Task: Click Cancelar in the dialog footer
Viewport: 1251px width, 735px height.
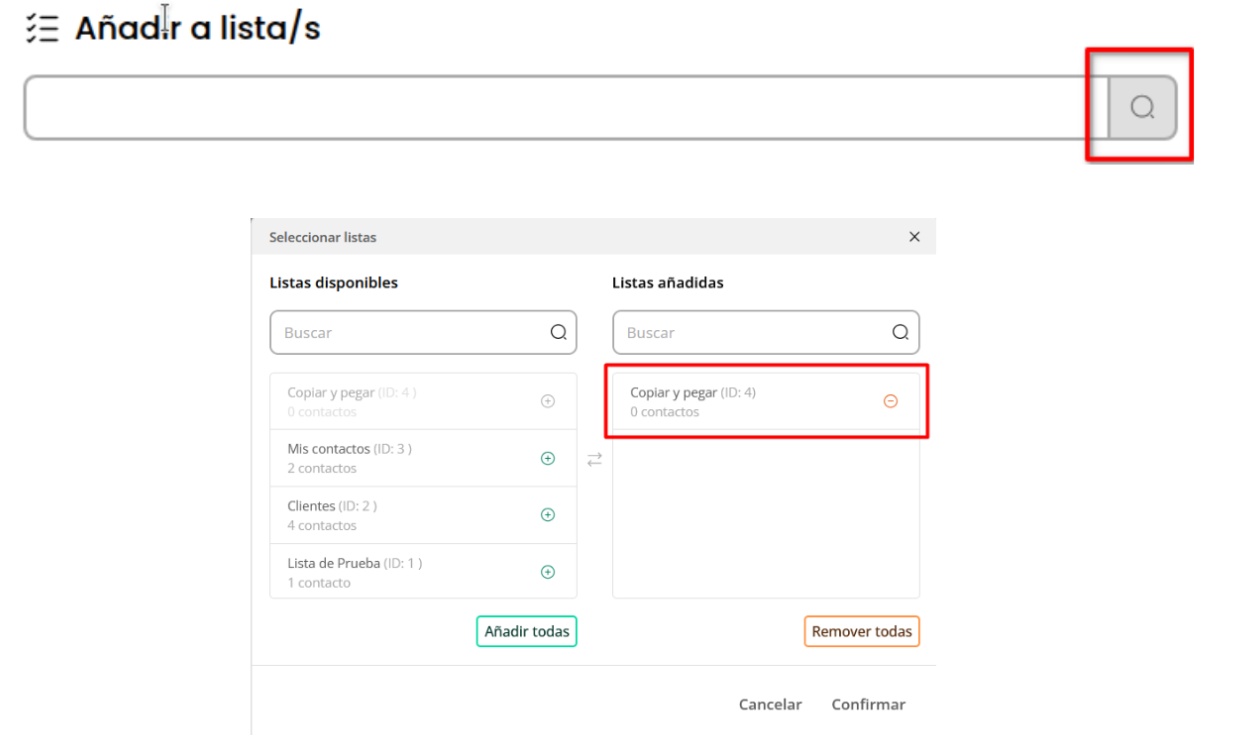Action: point(770,704)
